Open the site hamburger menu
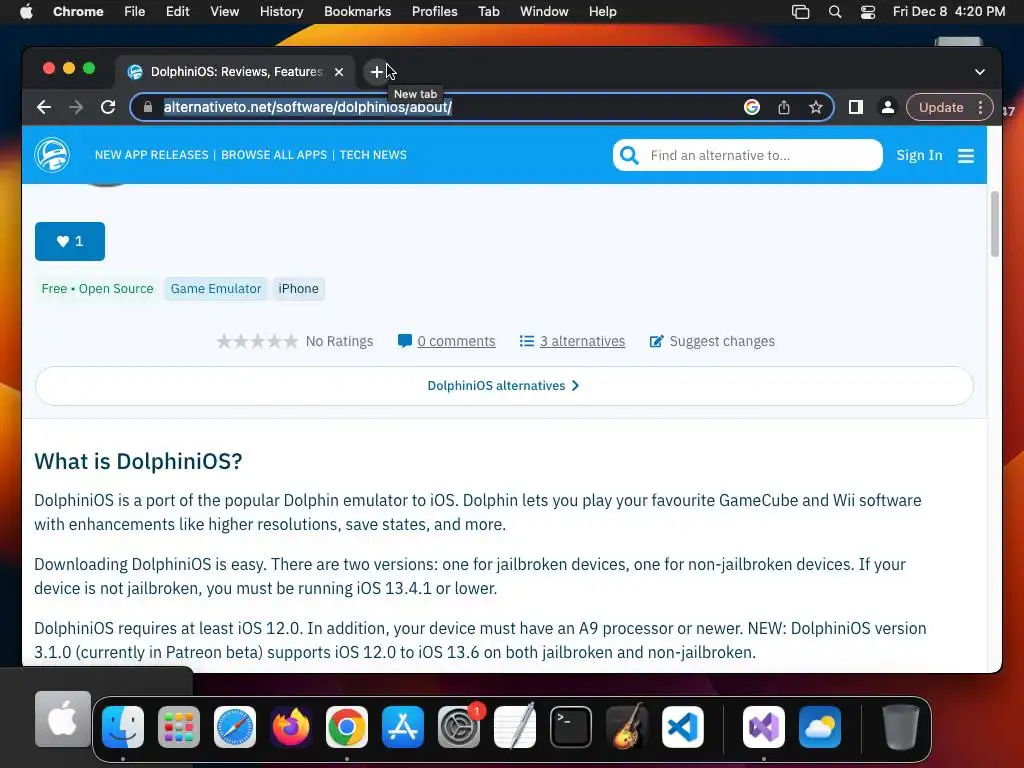Image resolution: width=1024 pixels, height=768 pixels. click(966, 155)
